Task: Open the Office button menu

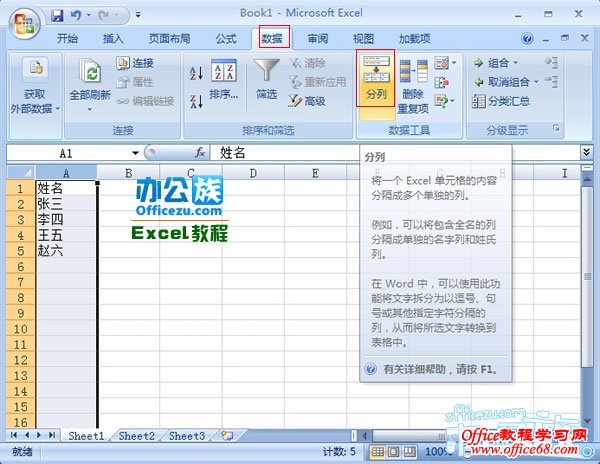Action: tap(24, 22)
